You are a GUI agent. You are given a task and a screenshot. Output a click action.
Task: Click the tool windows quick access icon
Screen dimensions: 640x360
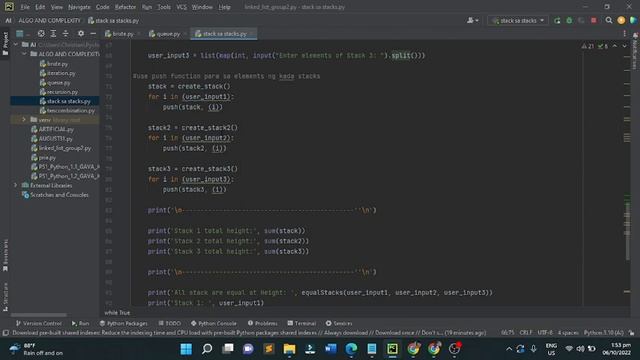[5, 333]
